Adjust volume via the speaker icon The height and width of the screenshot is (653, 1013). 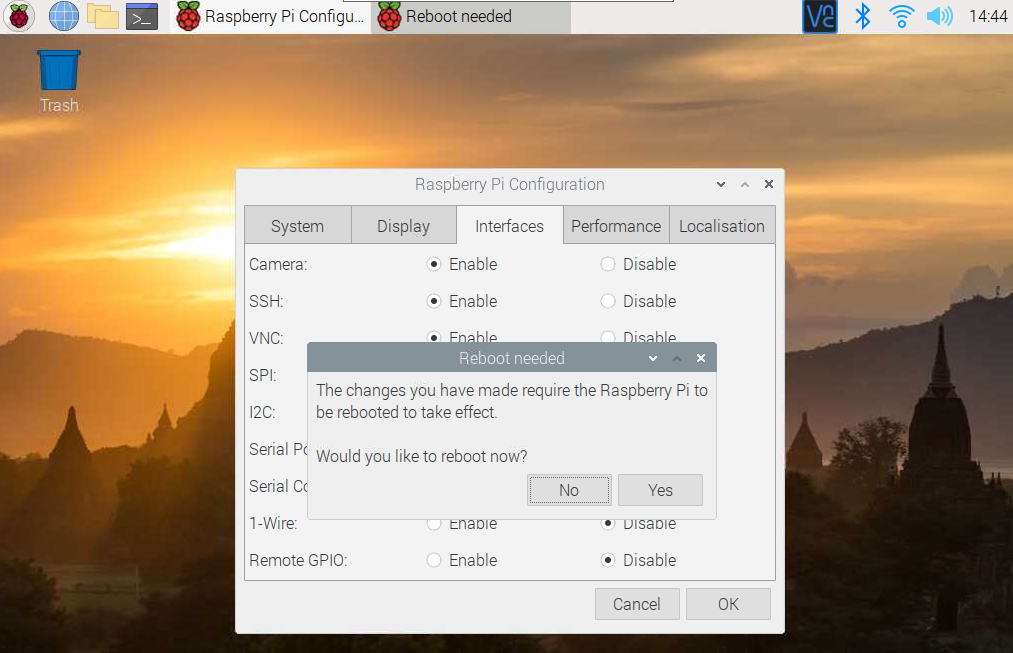[938, 16]
